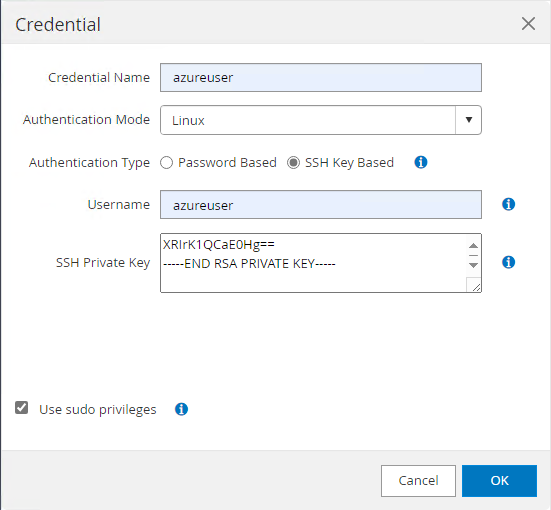This screenshot has height=510, width=551.
Task: Click the Linux authentication mode combo box
Action: click(320, 120)
